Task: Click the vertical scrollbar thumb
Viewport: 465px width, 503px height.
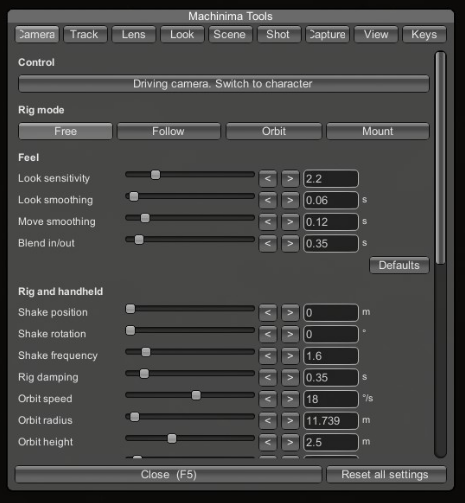Action: pyautogui.click(x=440, y=158)
